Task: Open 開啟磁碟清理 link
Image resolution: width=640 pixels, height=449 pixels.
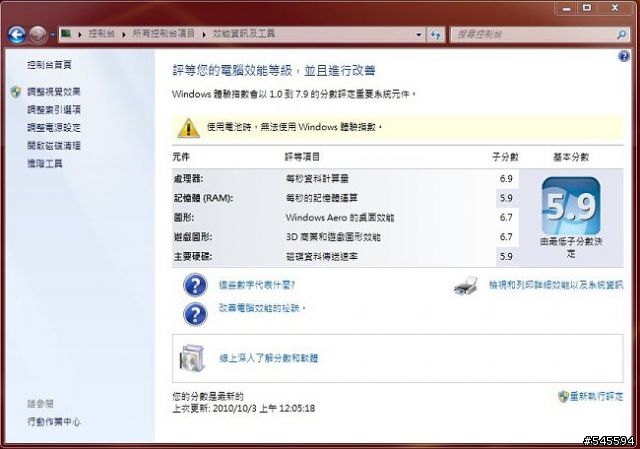Action: [54, 145]
